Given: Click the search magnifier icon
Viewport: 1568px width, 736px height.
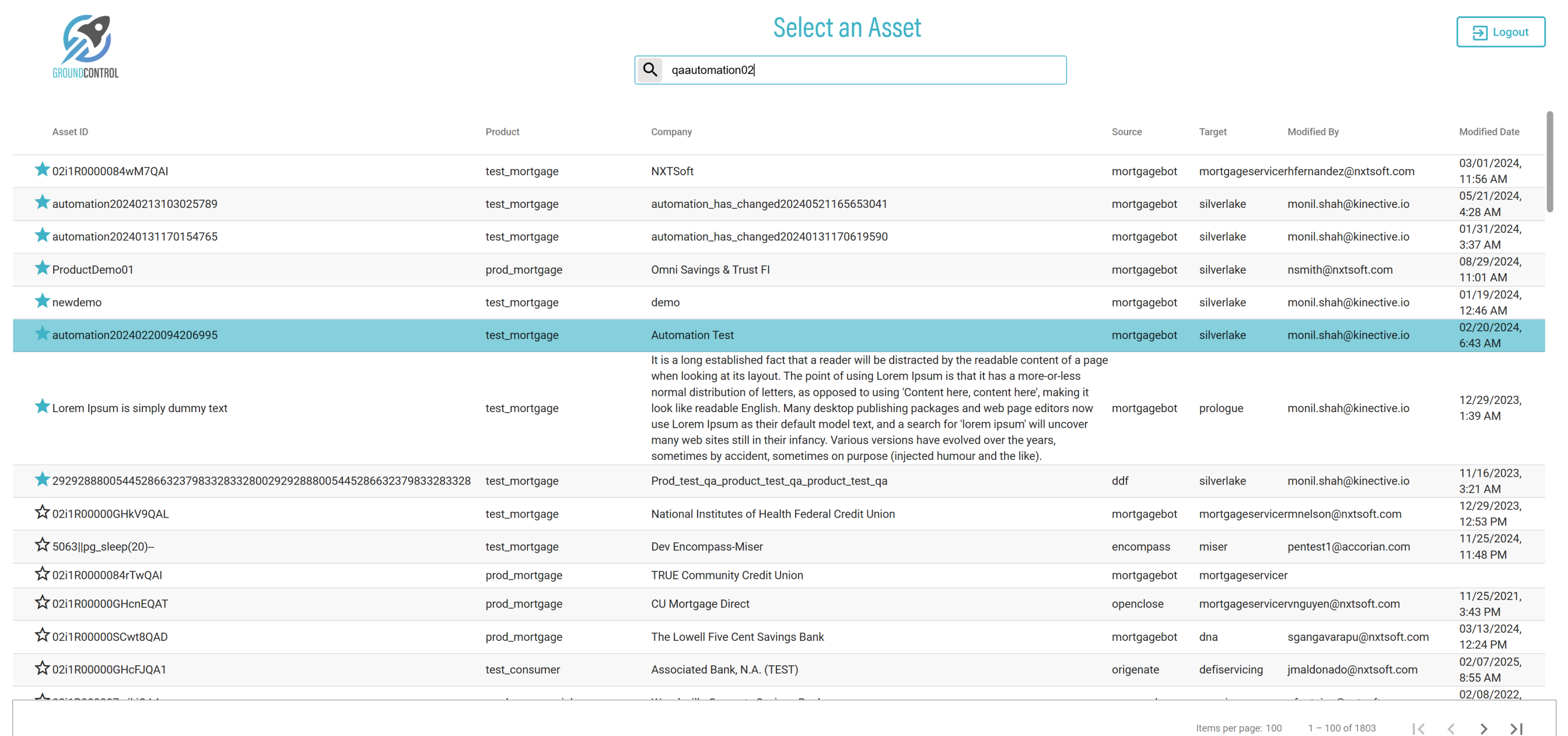Looking at the screenshot, I should (x=650, y=69).
